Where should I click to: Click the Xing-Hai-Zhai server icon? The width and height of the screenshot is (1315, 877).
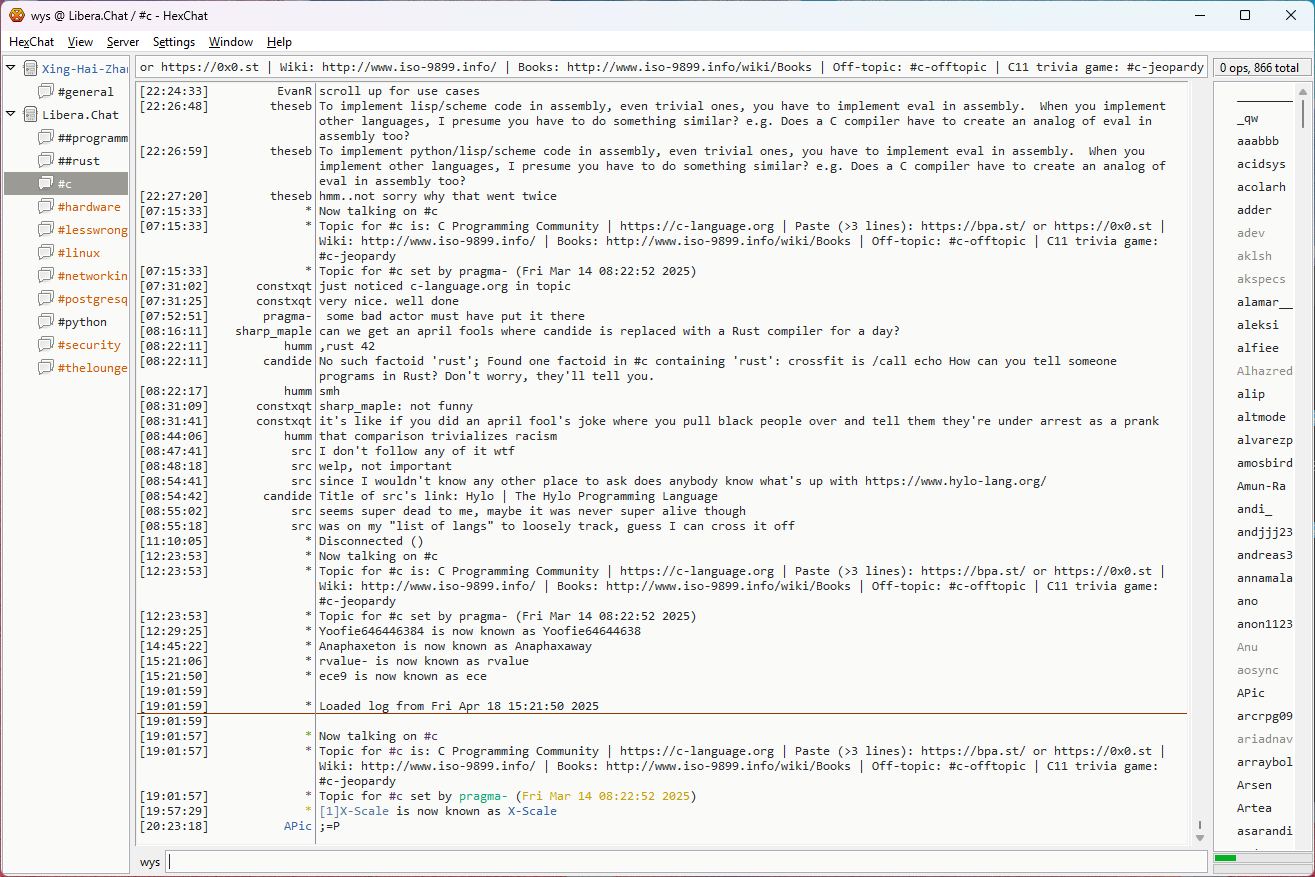[x=30, y=69]
